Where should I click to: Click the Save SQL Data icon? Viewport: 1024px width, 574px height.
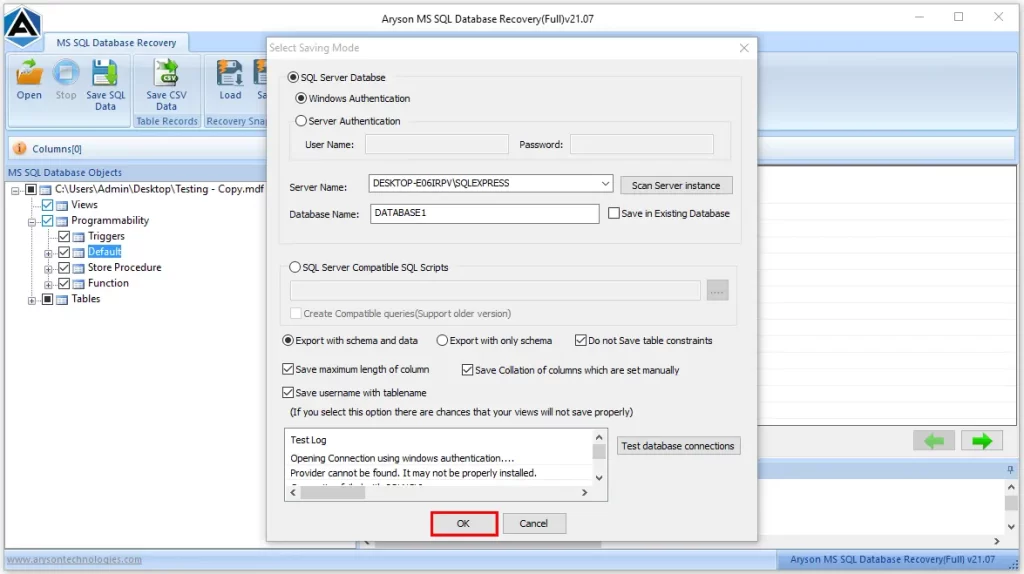[105, 74]
